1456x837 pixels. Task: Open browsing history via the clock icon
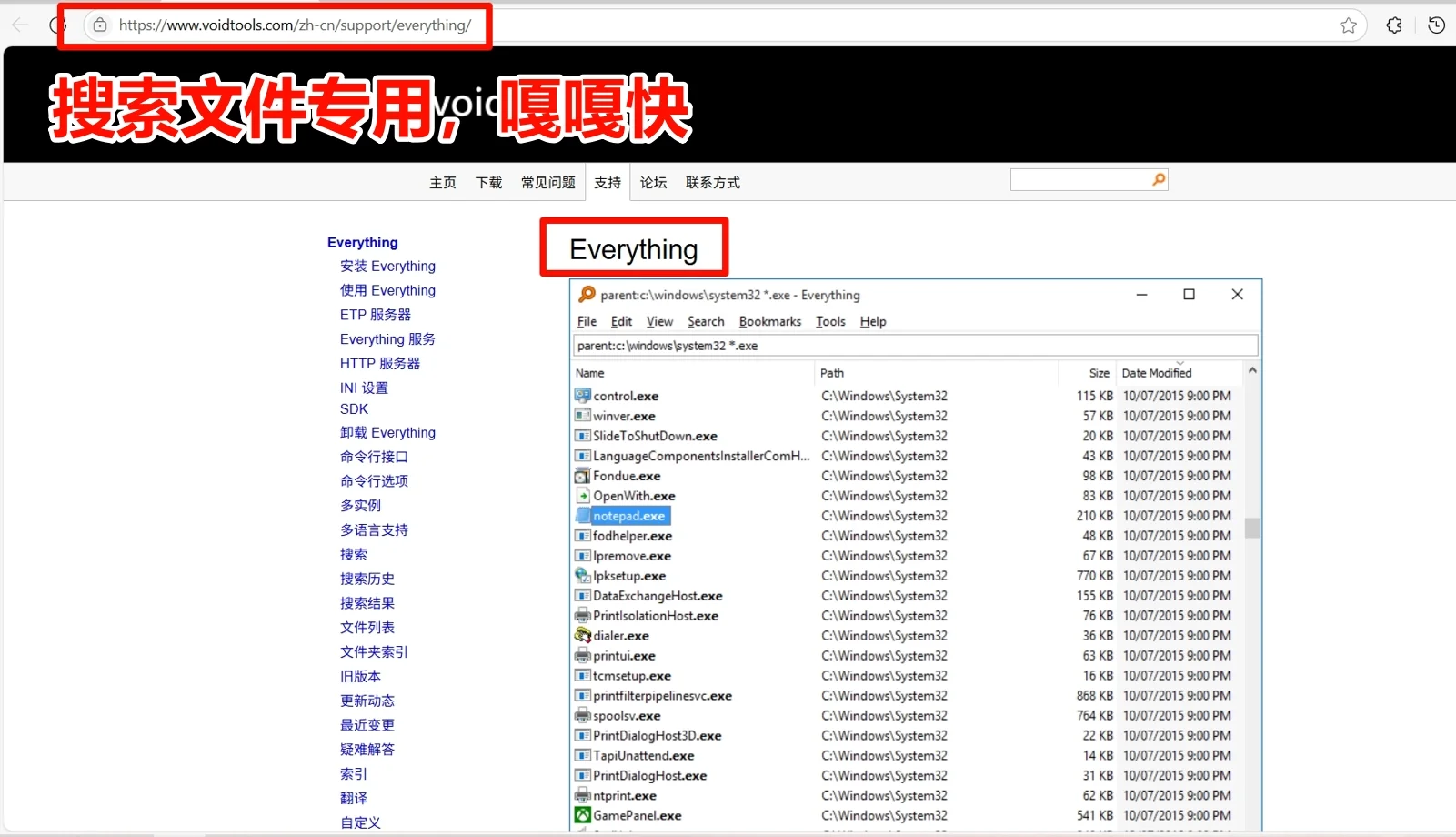click(x=1436, y=25)
